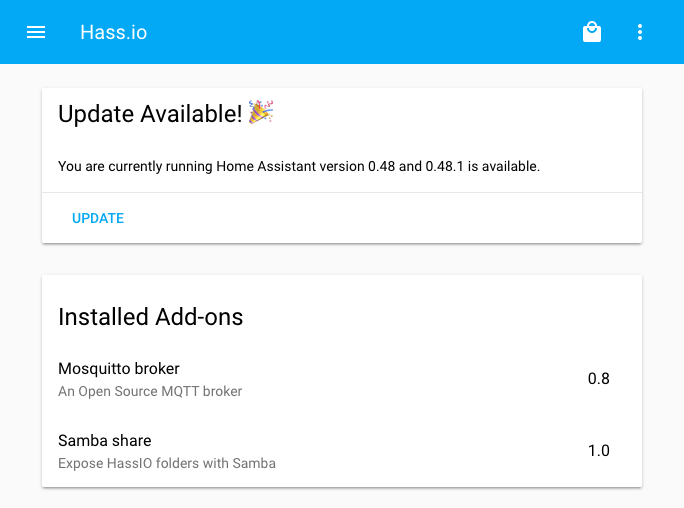This screenshot has width=684, height=508.
Task: Click the Mosquitto broker version 0.8
Action: click(x=598, y=379)
